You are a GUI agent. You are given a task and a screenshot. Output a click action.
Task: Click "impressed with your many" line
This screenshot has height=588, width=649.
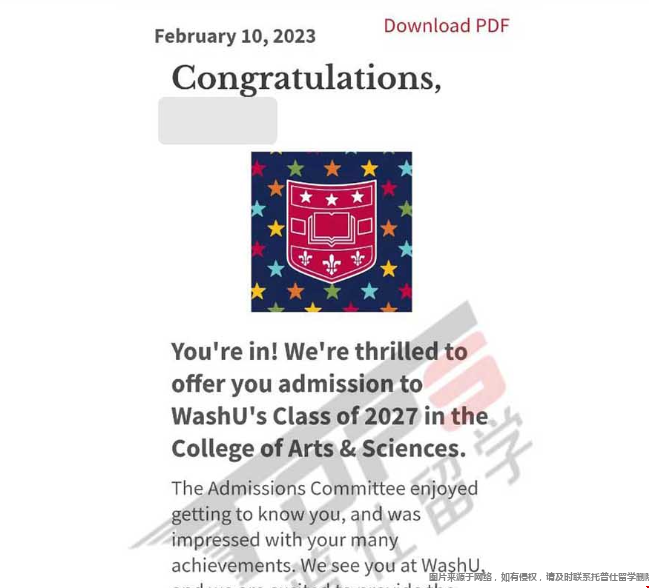click(285, 540)
